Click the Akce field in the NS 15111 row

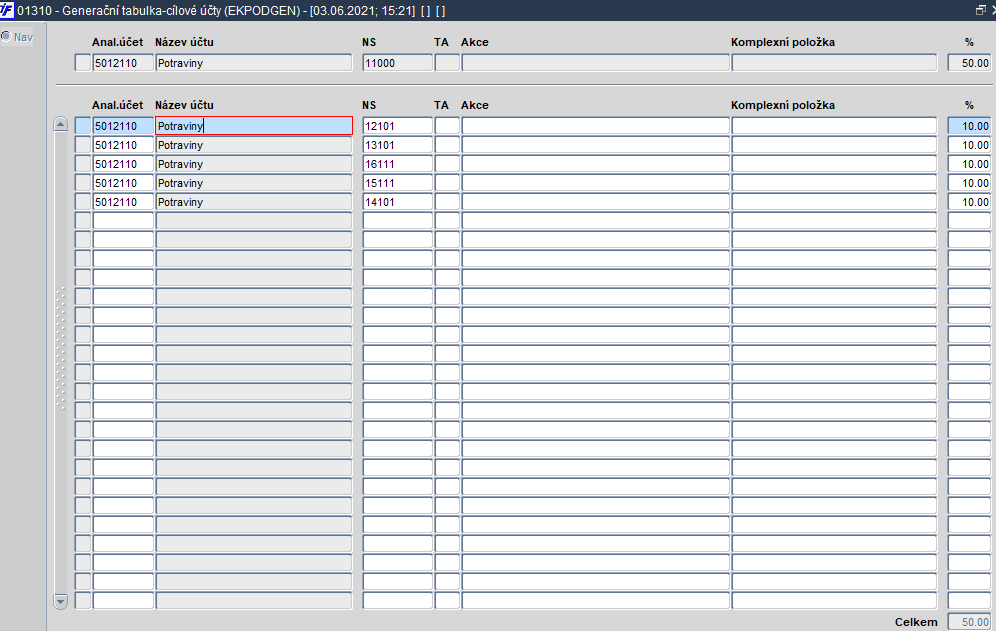click(595, 183)
